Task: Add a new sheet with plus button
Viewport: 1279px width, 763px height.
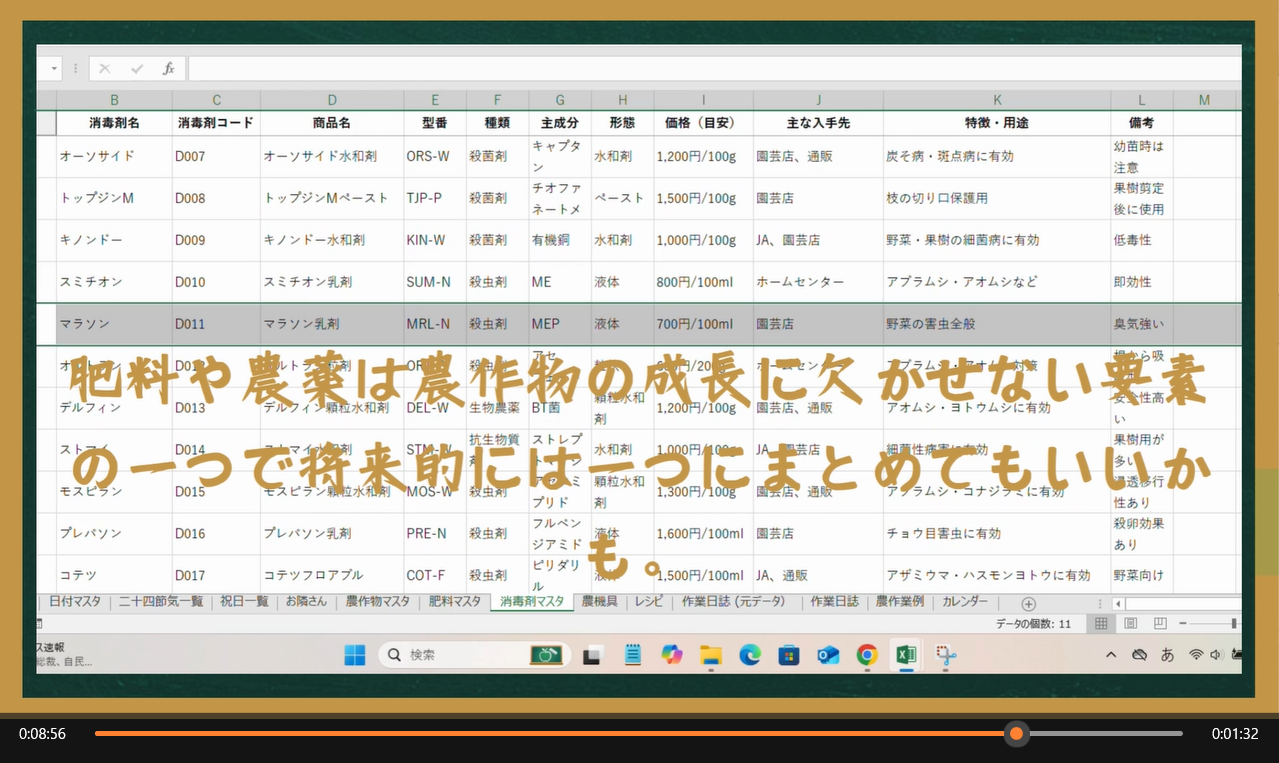Action: (x=1028, y=604)
